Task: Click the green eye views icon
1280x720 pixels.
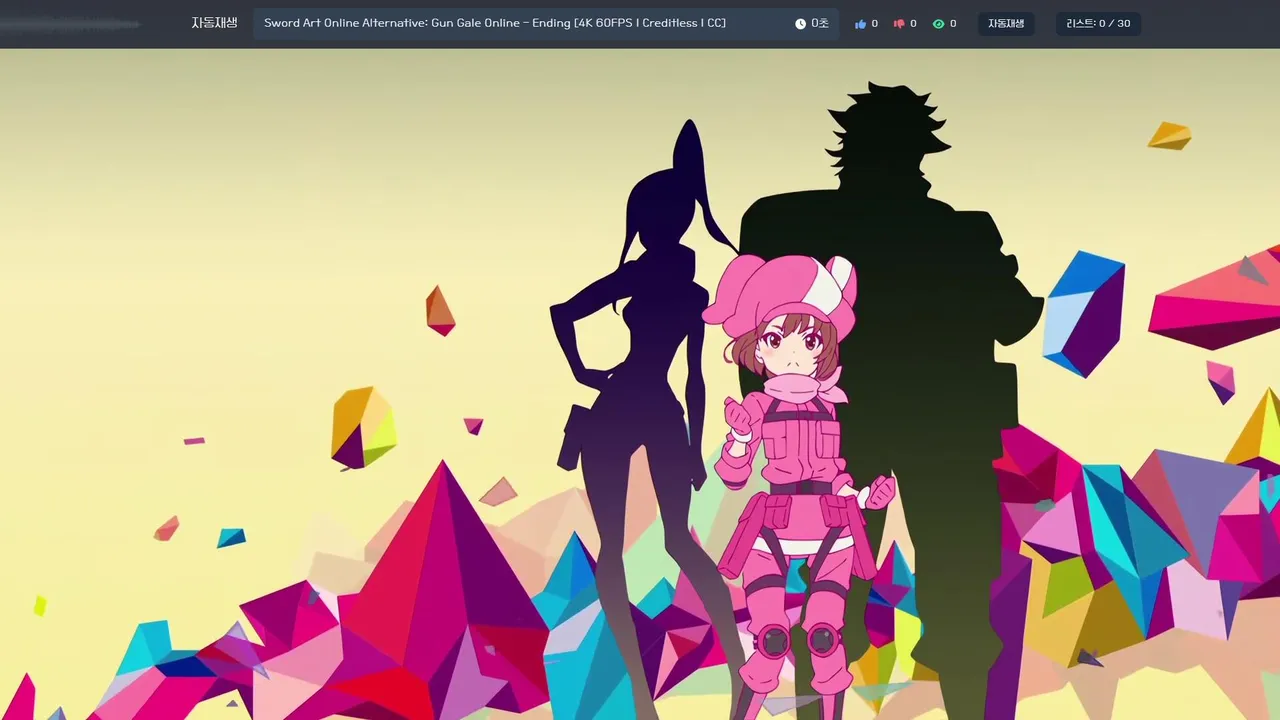Action: (x=938, y=24)
